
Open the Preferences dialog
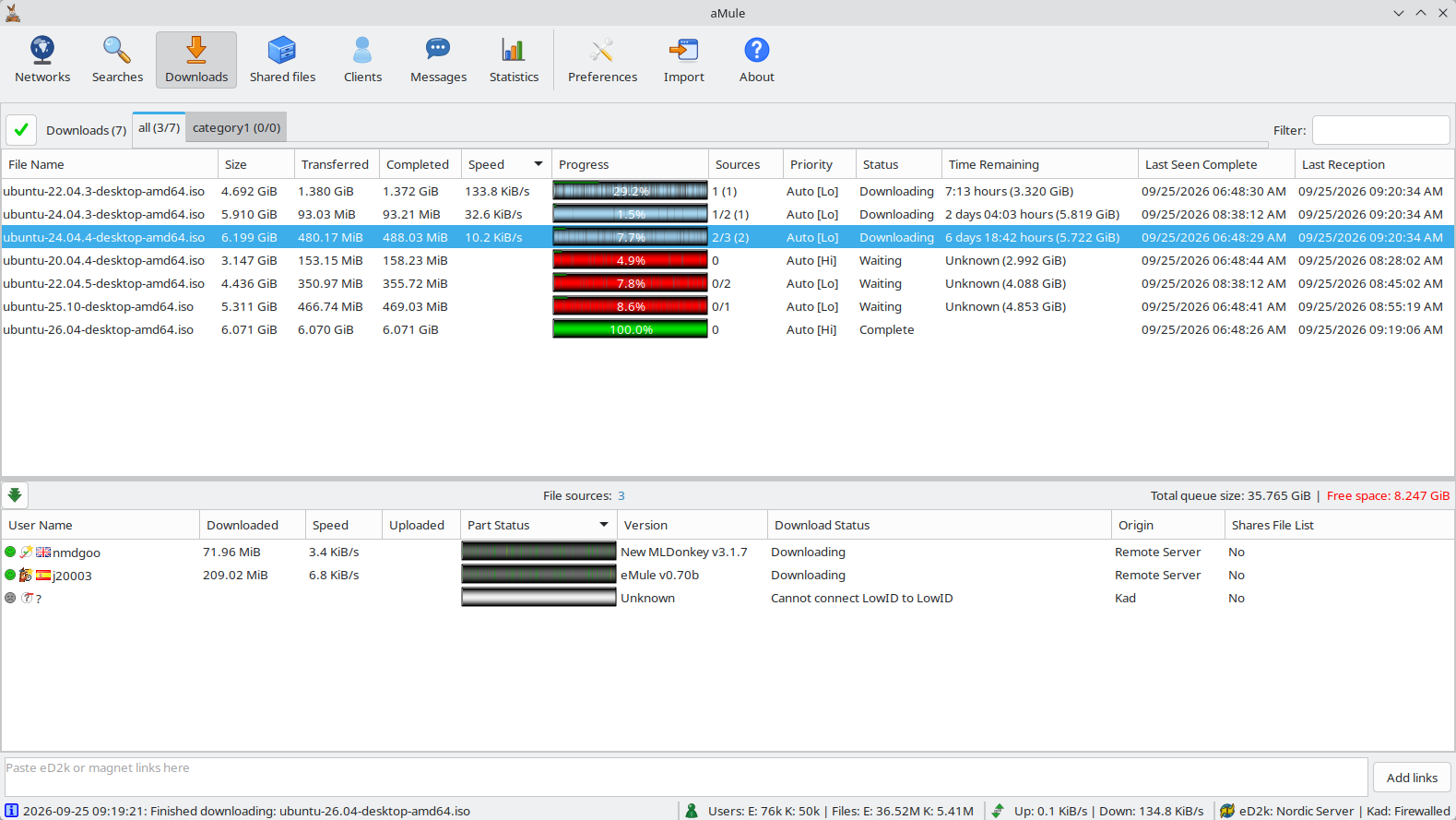point(602,60)
